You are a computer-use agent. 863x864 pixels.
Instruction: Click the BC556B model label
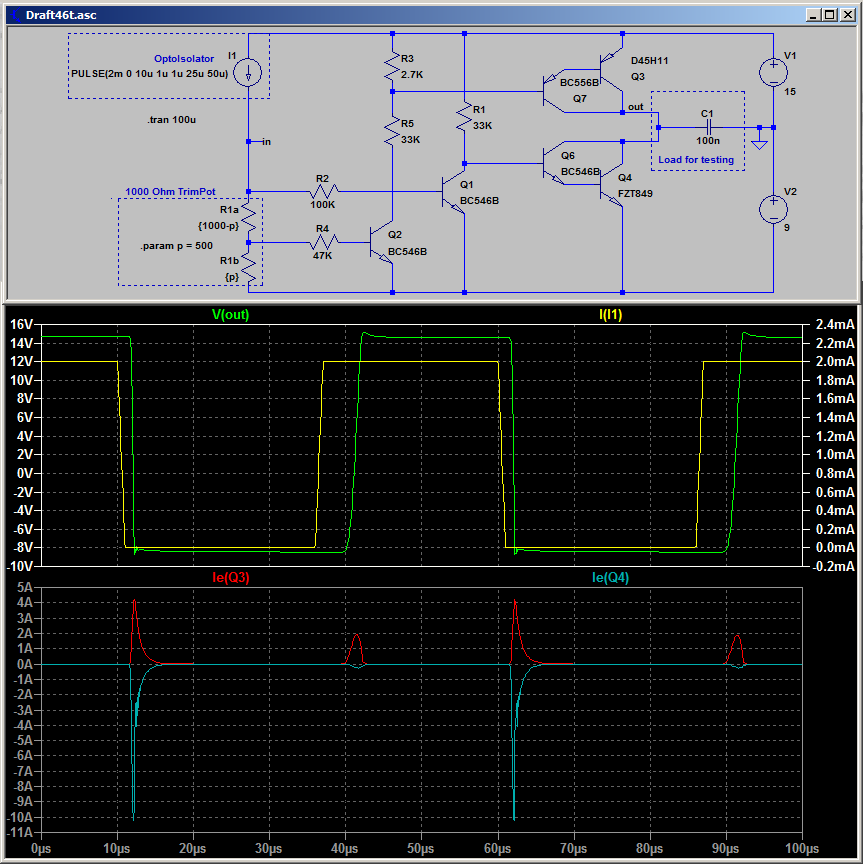(x=579, y=83)
